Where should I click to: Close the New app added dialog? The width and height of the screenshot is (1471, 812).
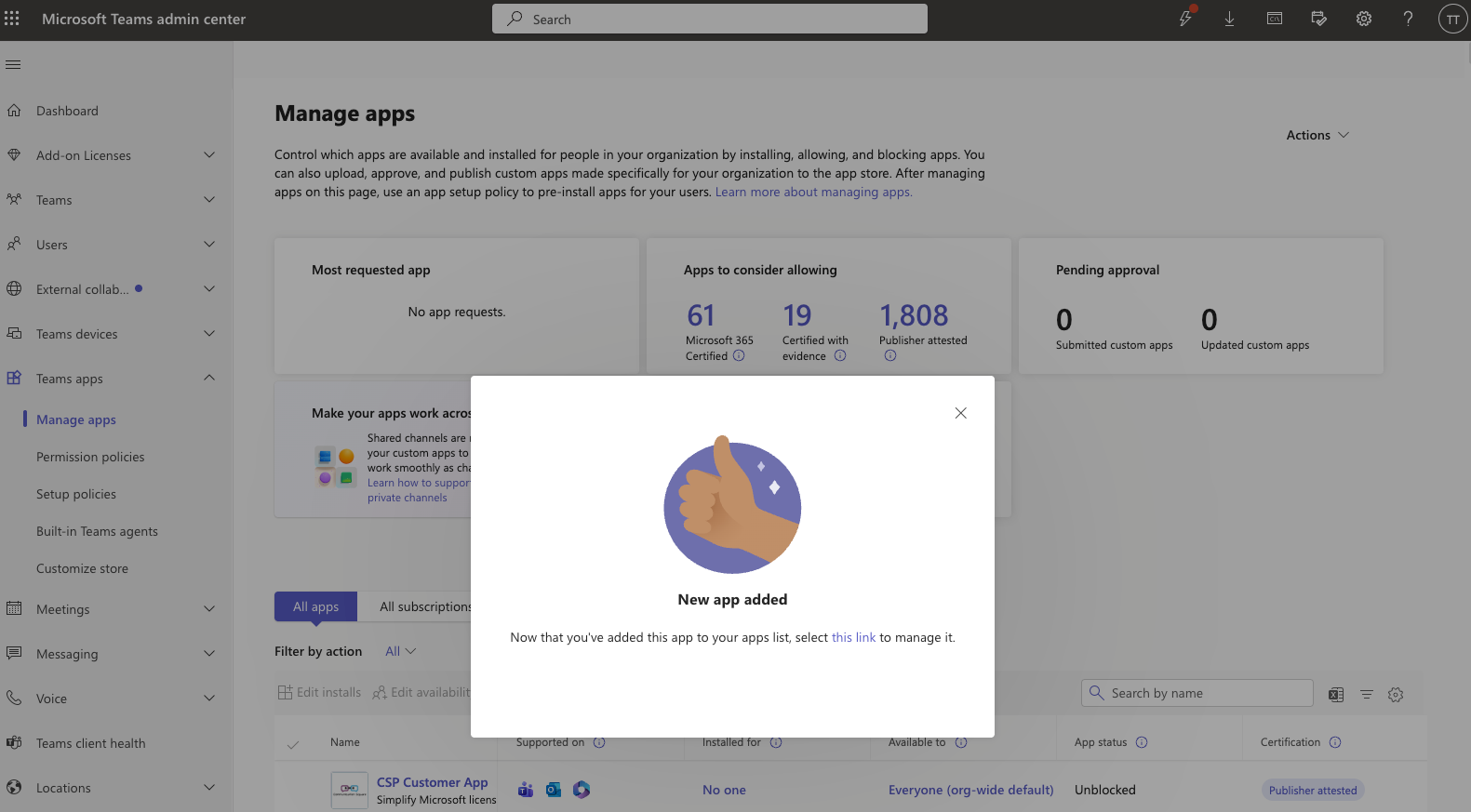(x=961, y=413)
